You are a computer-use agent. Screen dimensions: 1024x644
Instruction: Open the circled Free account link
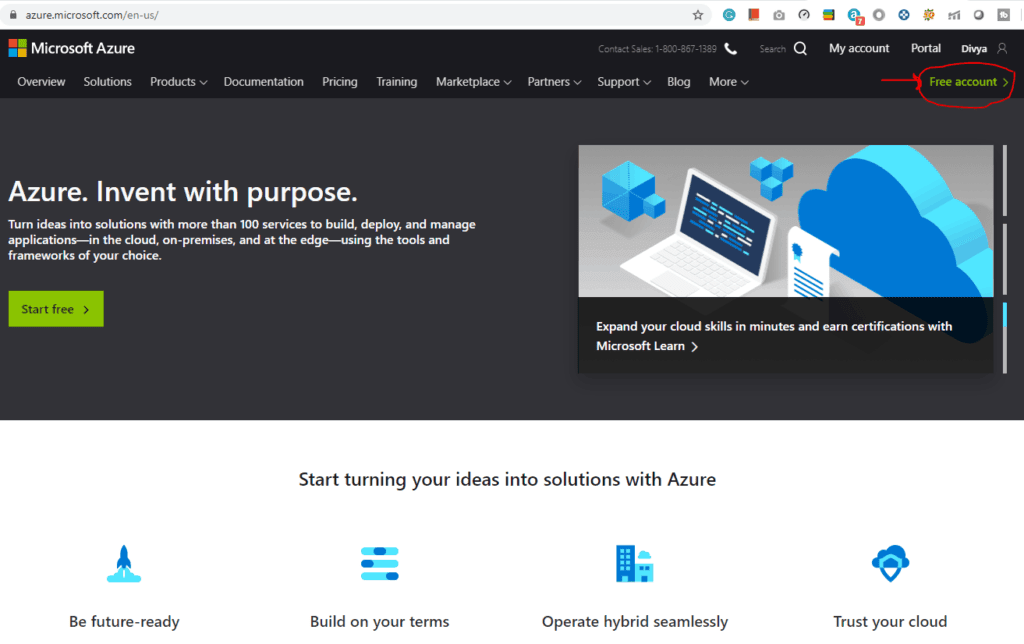pos(963,82)
